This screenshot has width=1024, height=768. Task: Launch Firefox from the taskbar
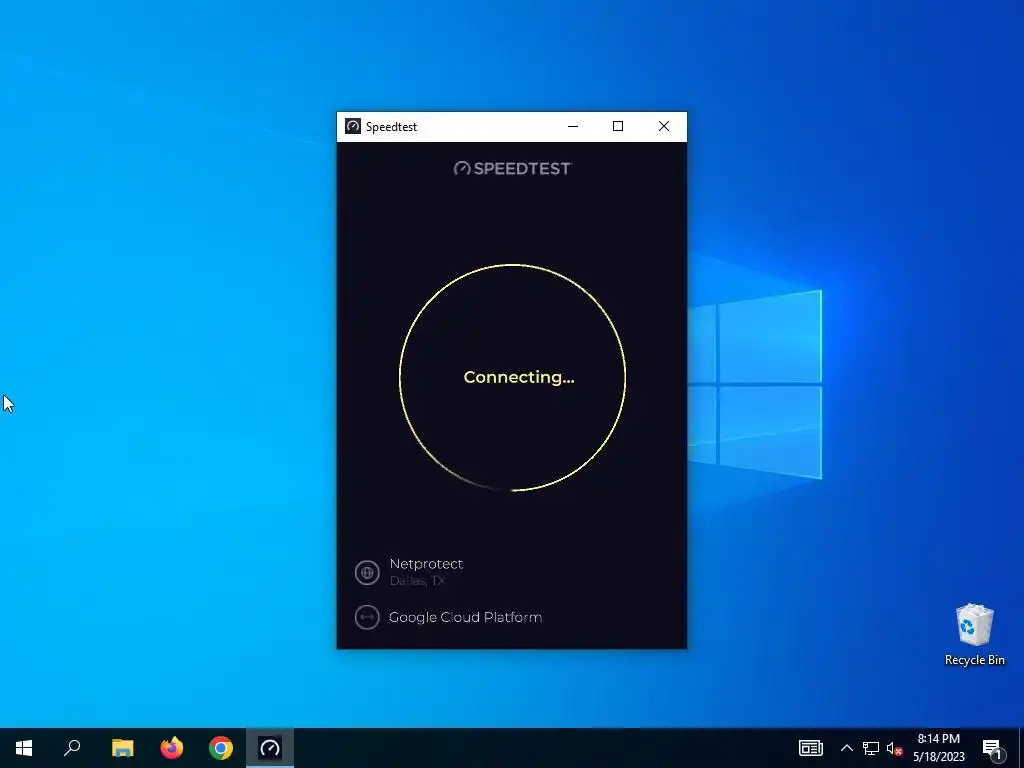tap(172, 748)
